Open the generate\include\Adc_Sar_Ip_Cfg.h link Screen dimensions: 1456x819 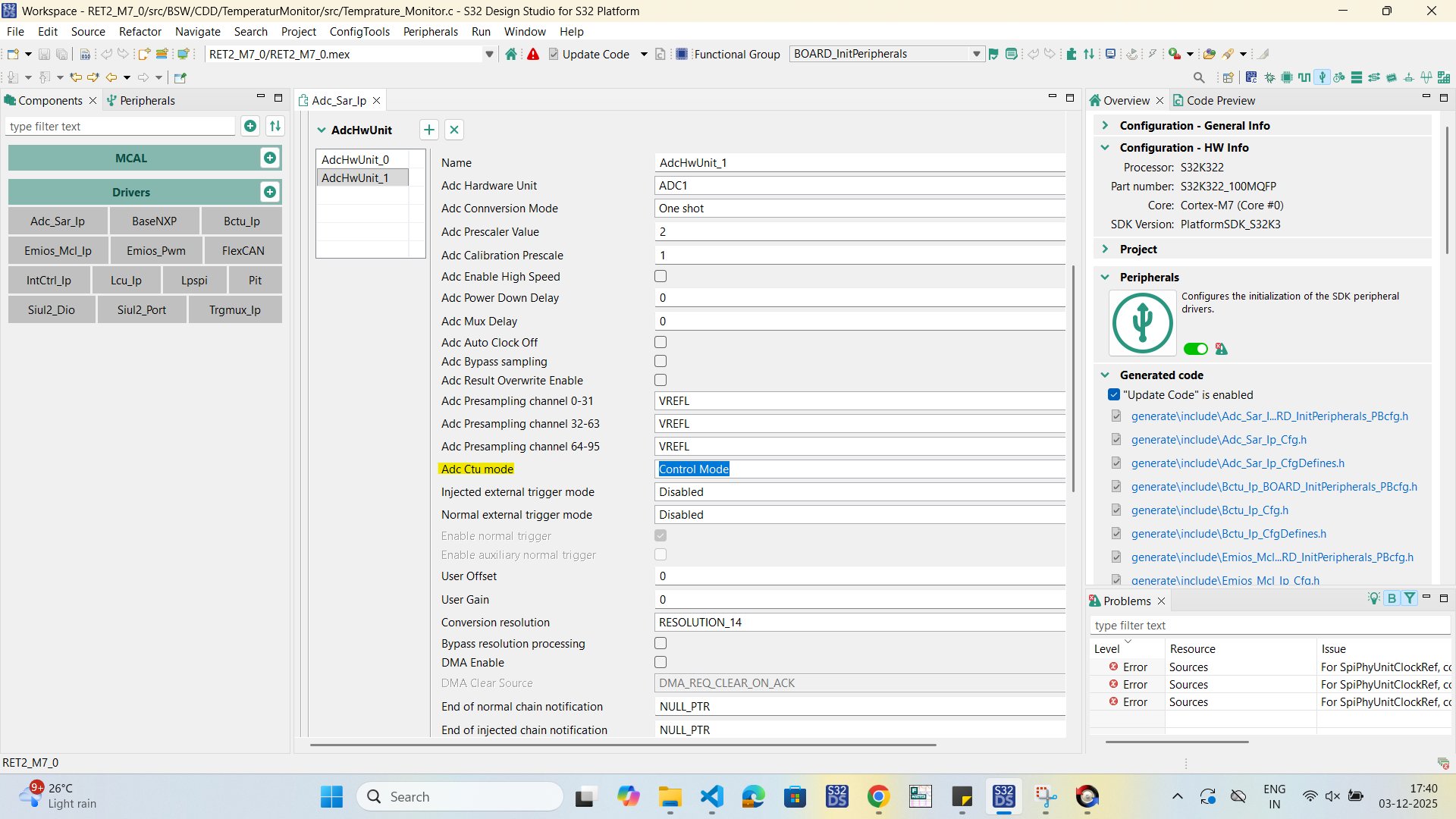coord(1219,440)
